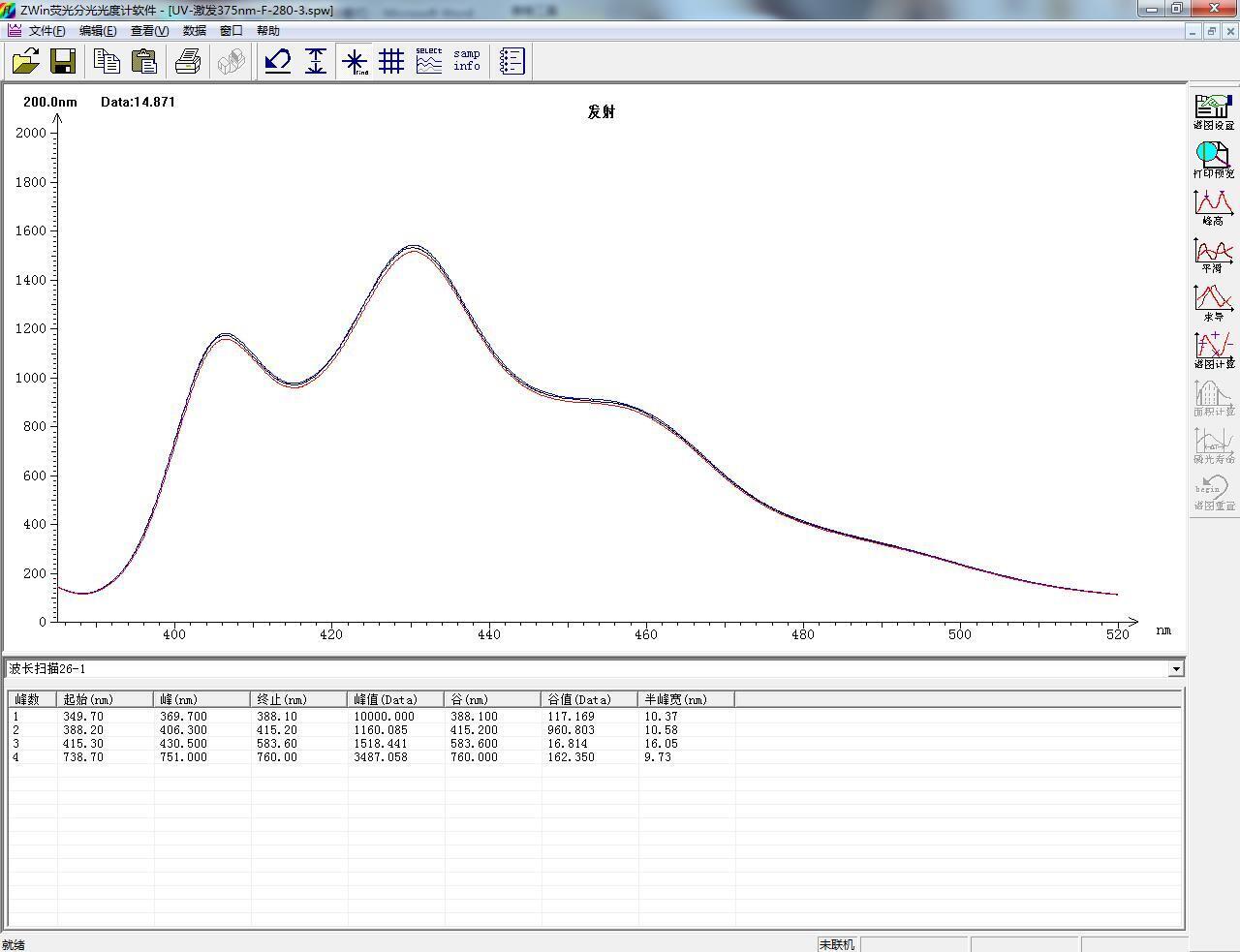This screenshot has height=952, width=1240.
Task: Click the application icon in the menu bar
Action: 14,30
